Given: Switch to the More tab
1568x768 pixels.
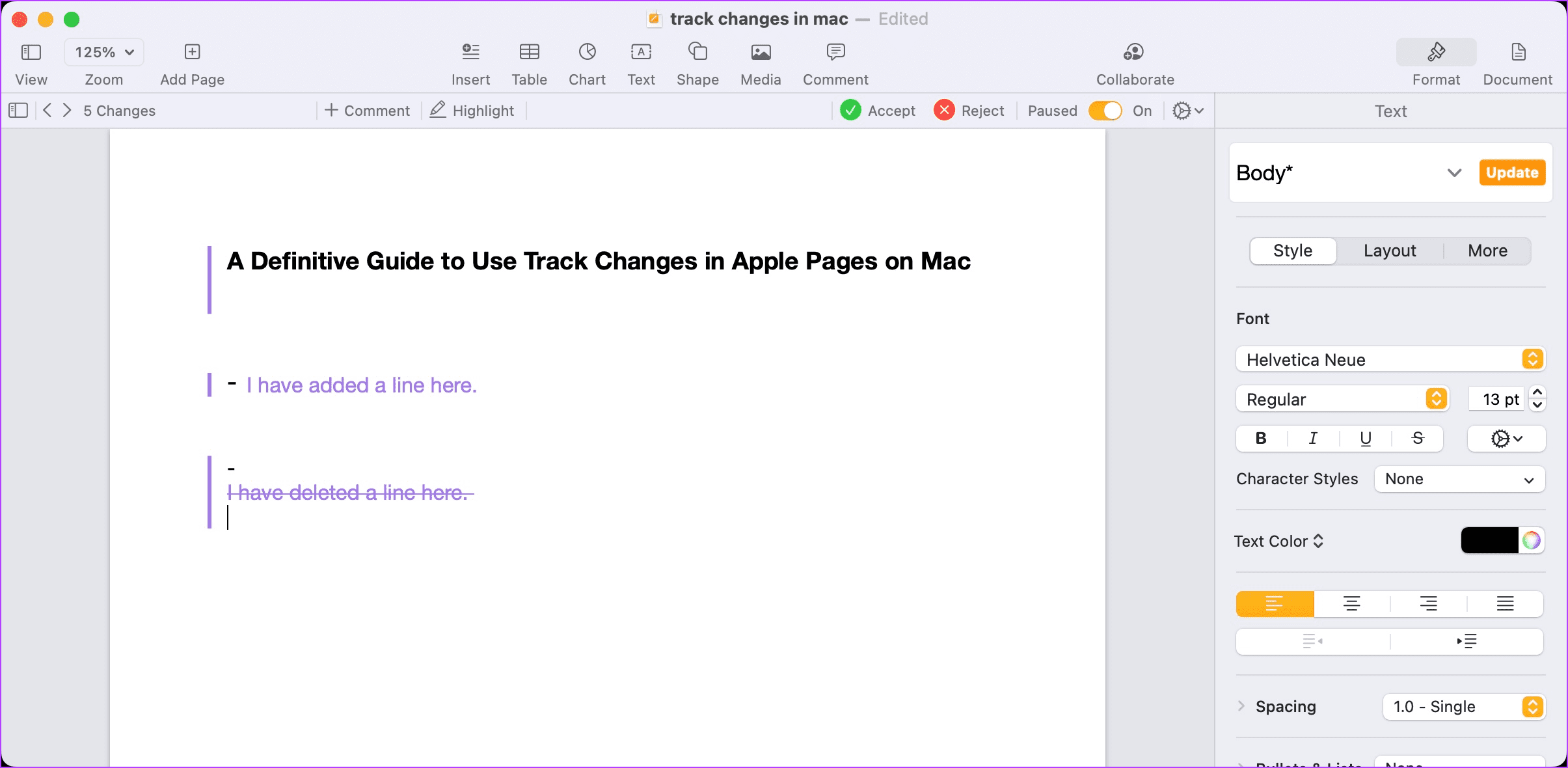Looking at the screenshot, I should click(x=1487, y=251).
